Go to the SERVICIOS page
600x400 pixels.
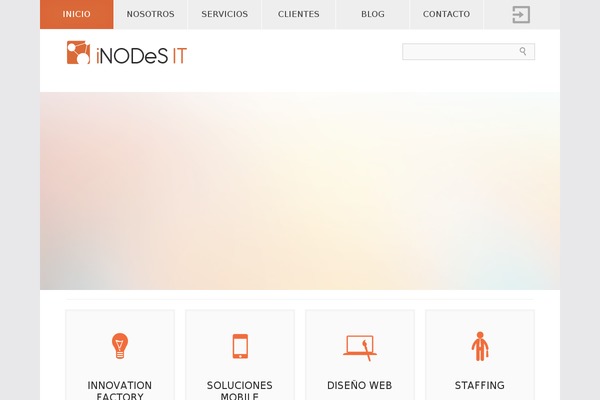click(225, 14)
